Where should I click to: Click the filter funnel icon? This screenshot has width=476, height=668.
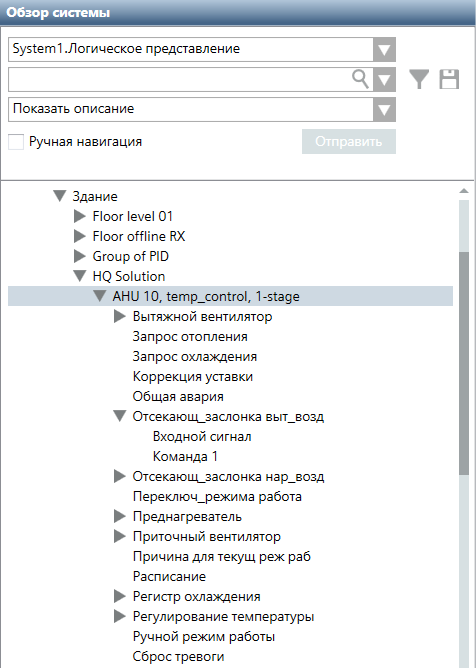pyautogui.click(x=419, y=79)
